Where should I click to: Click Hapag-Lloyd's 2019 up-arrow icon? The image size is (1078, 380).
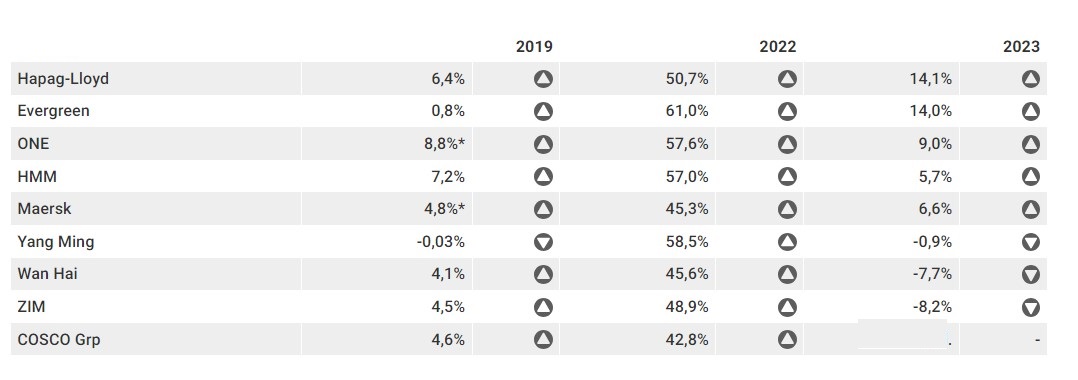pos(543,79)
